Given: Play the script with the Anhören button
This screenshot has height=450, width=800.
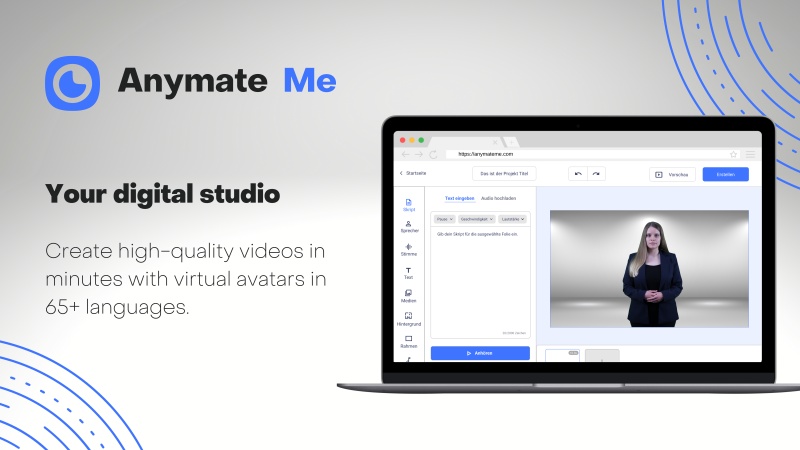Looking at the screenshot, I should point(480,353).
